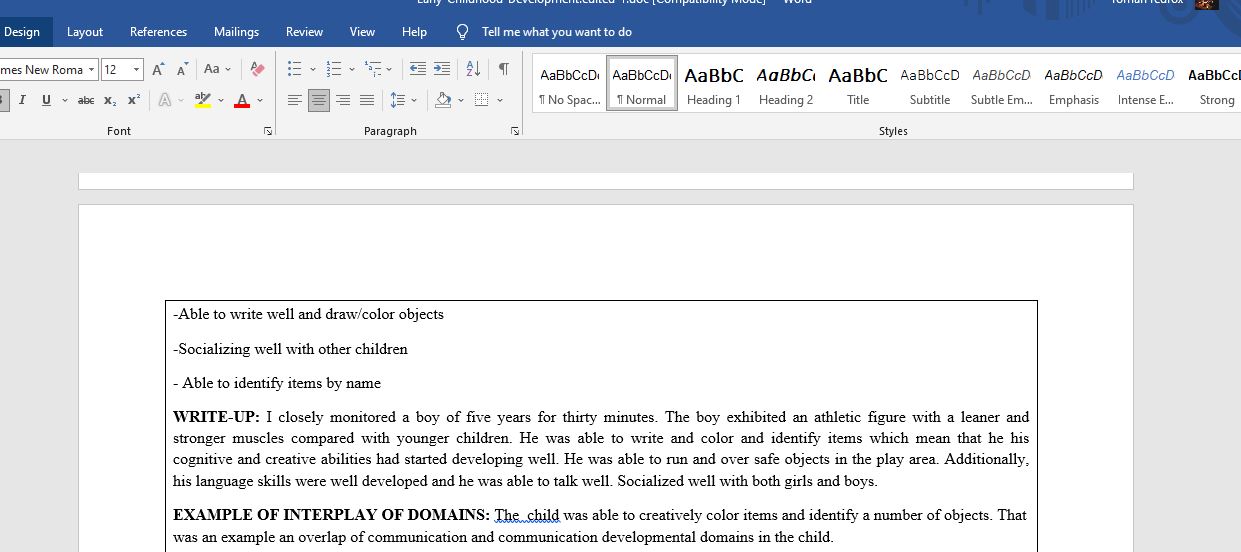Click the Borders grid icon

click(481, 100)
